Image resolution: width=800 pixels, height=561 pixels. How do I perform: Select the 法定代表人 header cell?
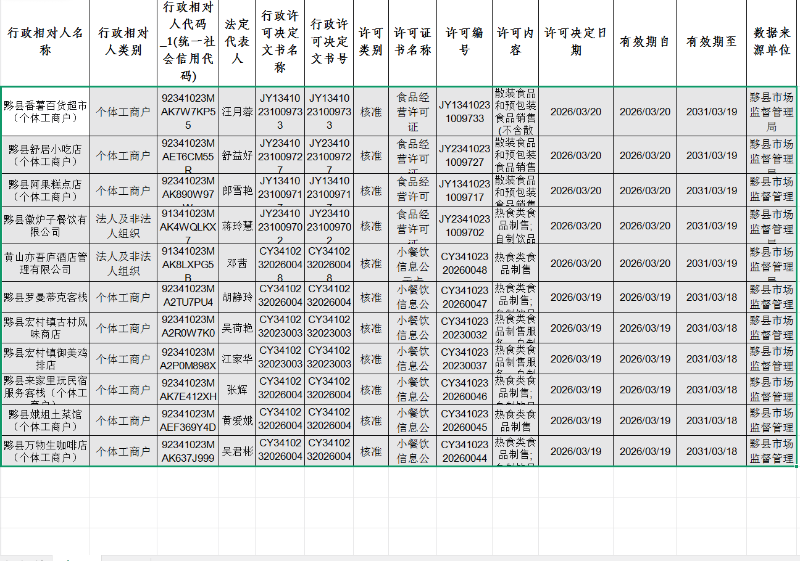[237, 41]
